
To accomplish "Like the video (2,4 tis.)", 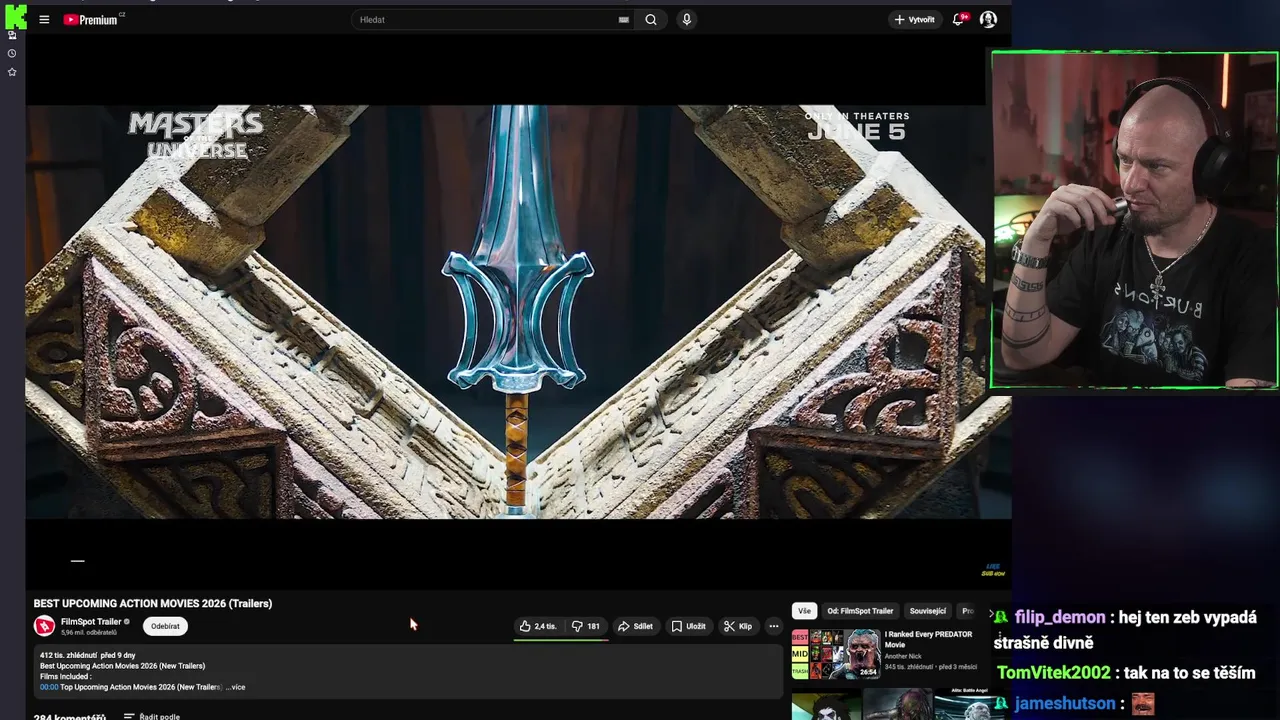I will [x=538, y=626].
